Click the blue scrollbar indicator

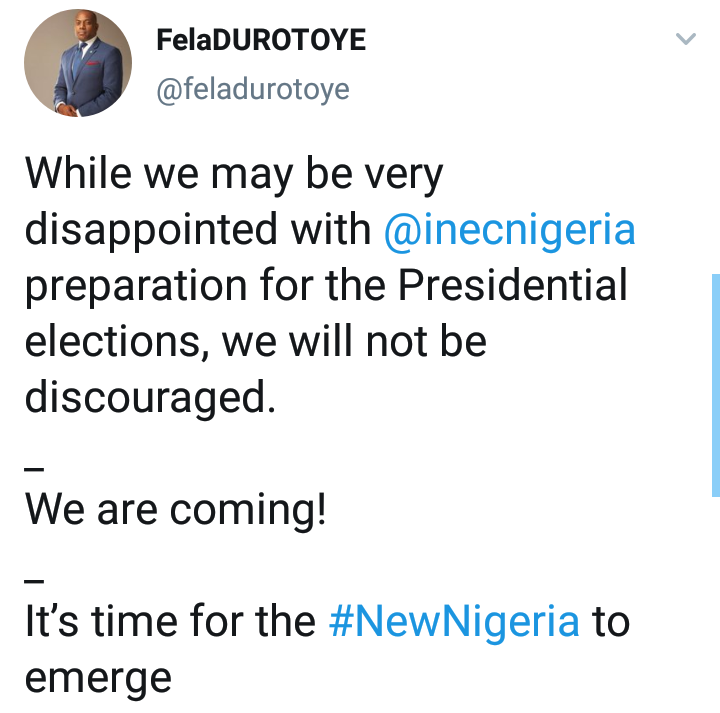(x=715, y=385)
